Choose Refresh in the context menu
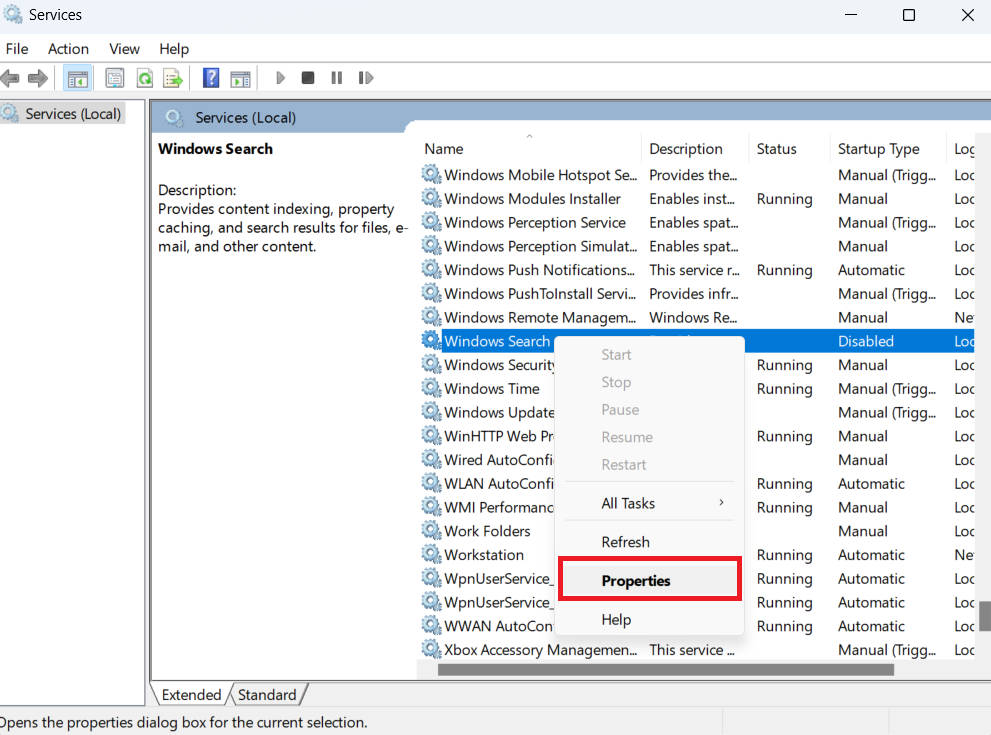Image resolution: width=991 pixels, height=735 pixels. (x=650, y=542)
